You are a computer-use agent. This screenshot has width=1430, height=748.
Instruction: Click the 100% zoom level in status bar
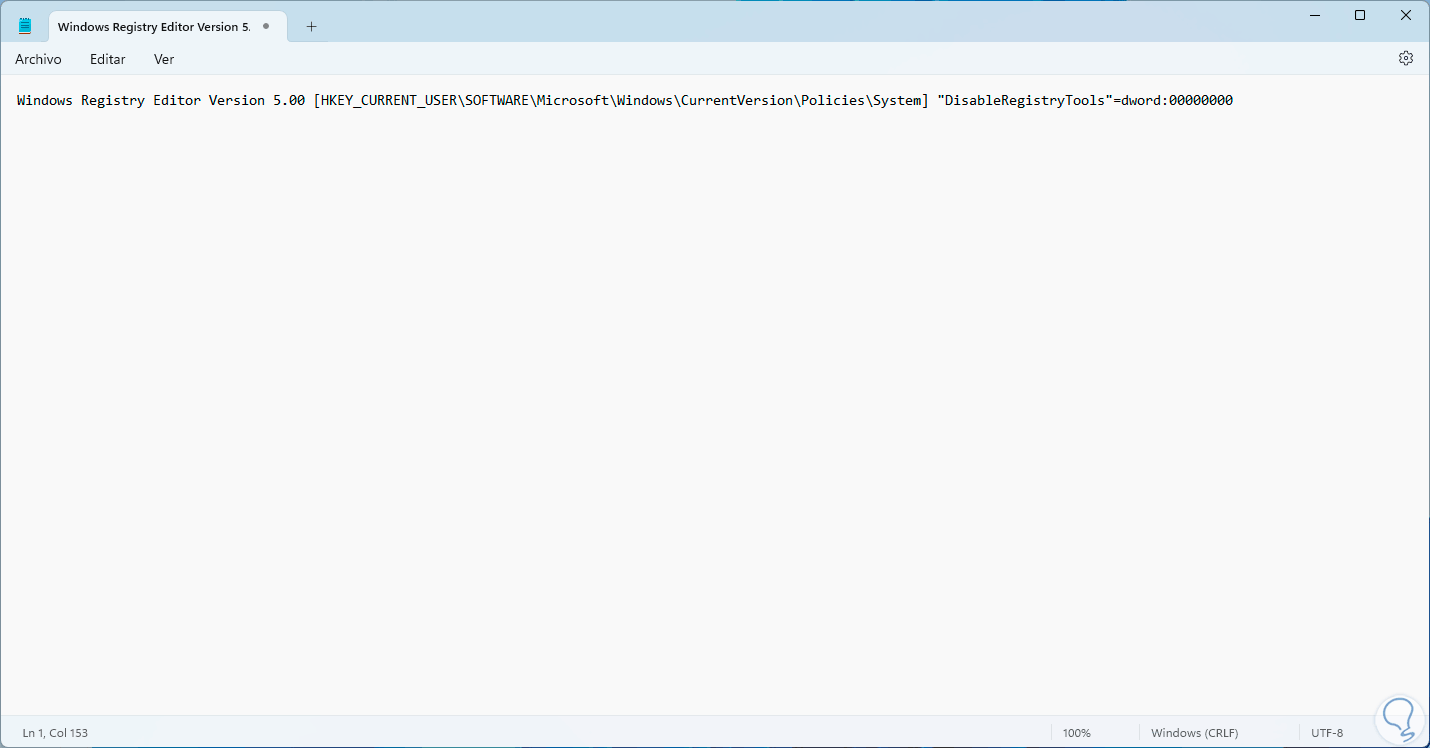[x=1077, y=733]
